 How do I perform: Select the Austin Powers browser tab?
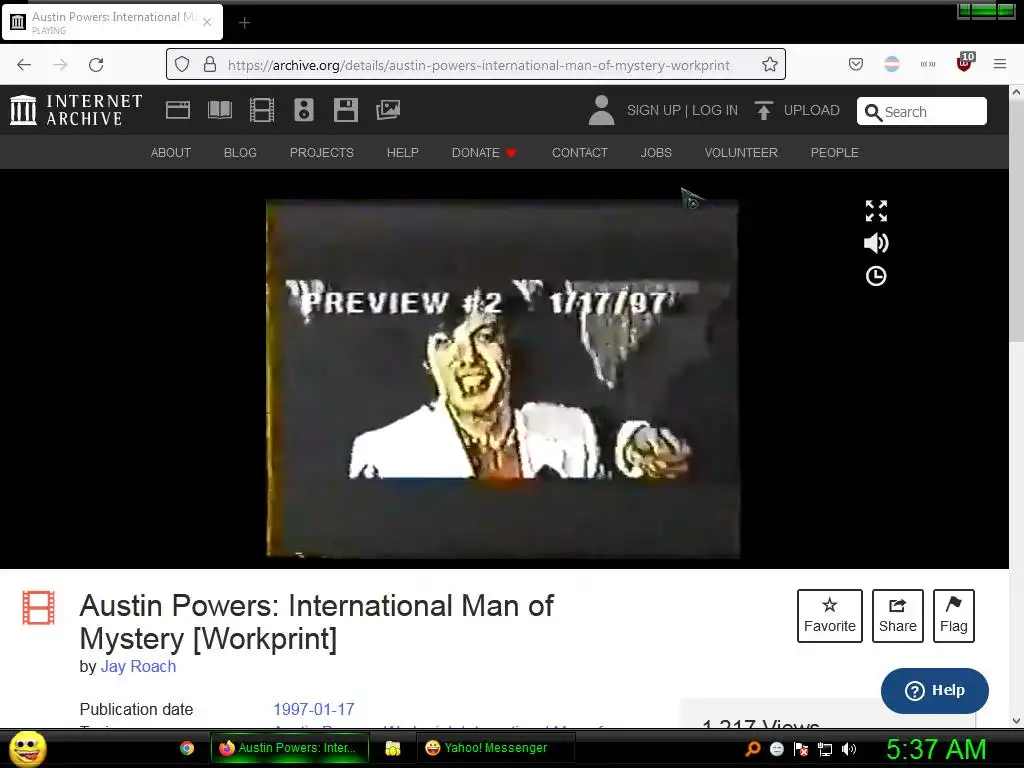click(x=112, y=22)
